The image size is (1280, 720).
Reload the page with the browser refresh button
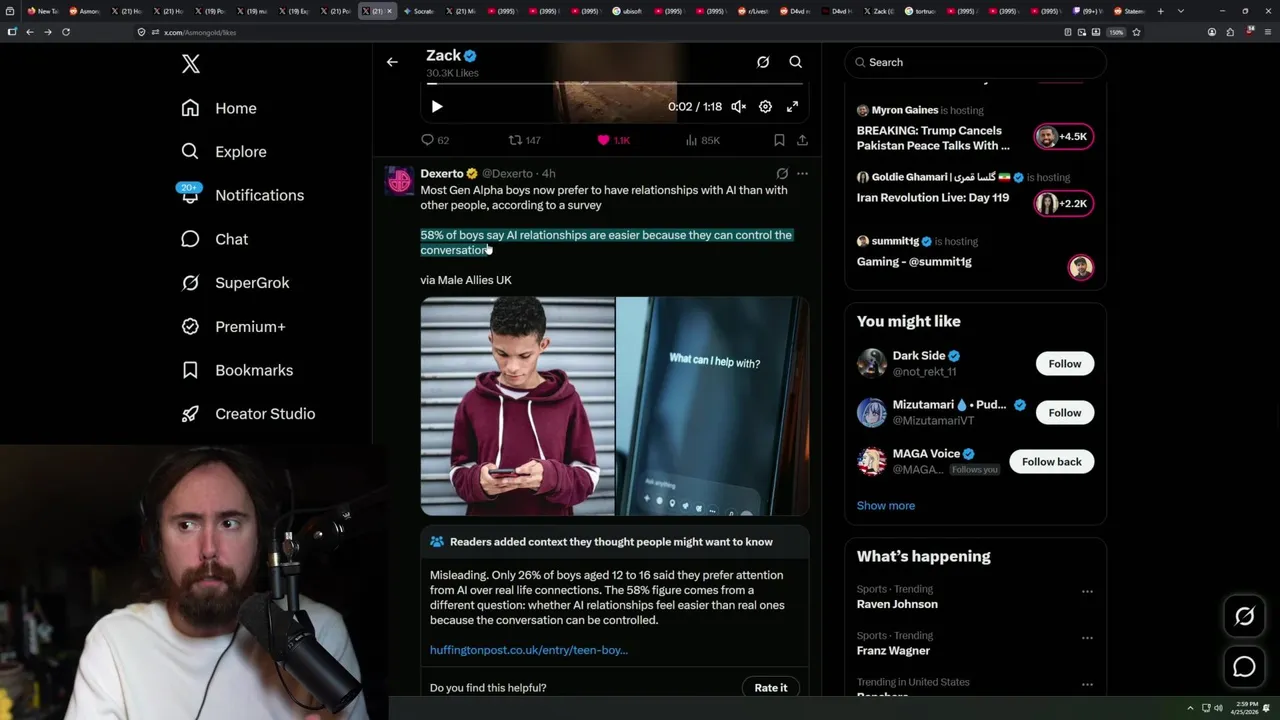click(66, 32)
